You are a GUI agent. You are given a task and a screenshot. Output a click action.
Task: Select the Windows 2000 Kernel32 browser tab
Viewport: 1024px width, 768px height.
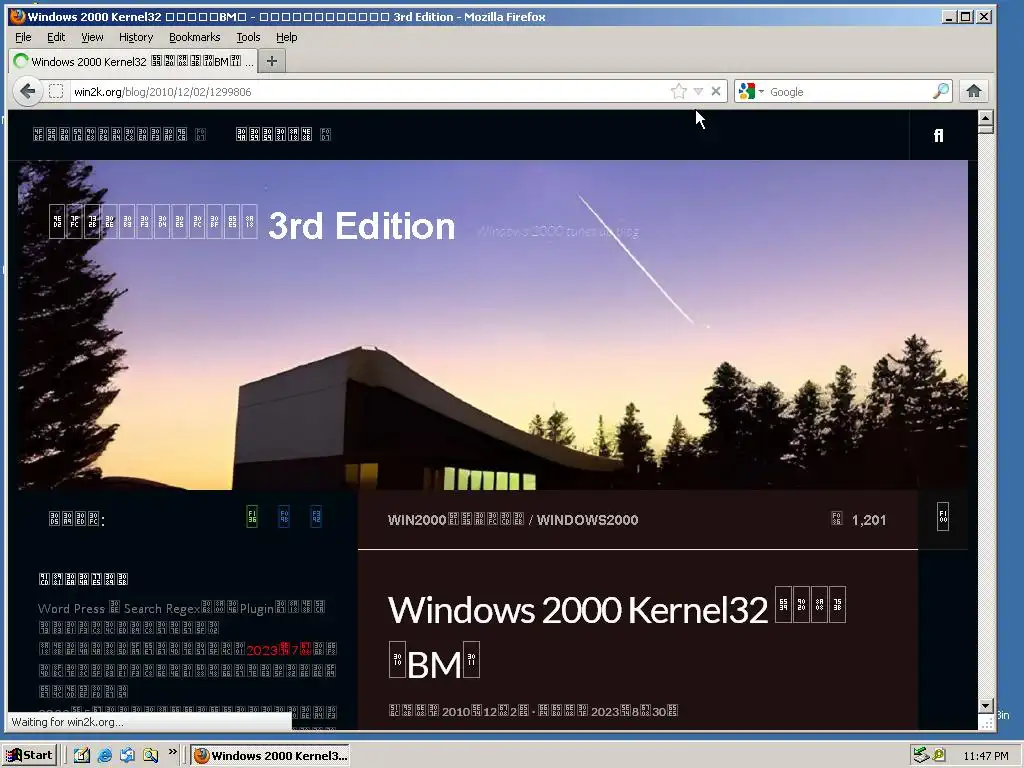click(133, 61)
